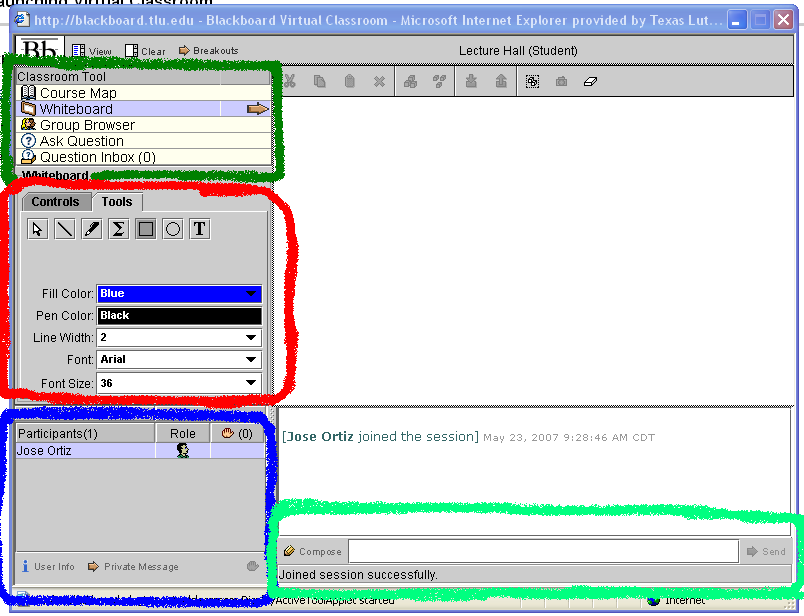
Task: Open the Breakouts menu
Action: pos(209,50)
